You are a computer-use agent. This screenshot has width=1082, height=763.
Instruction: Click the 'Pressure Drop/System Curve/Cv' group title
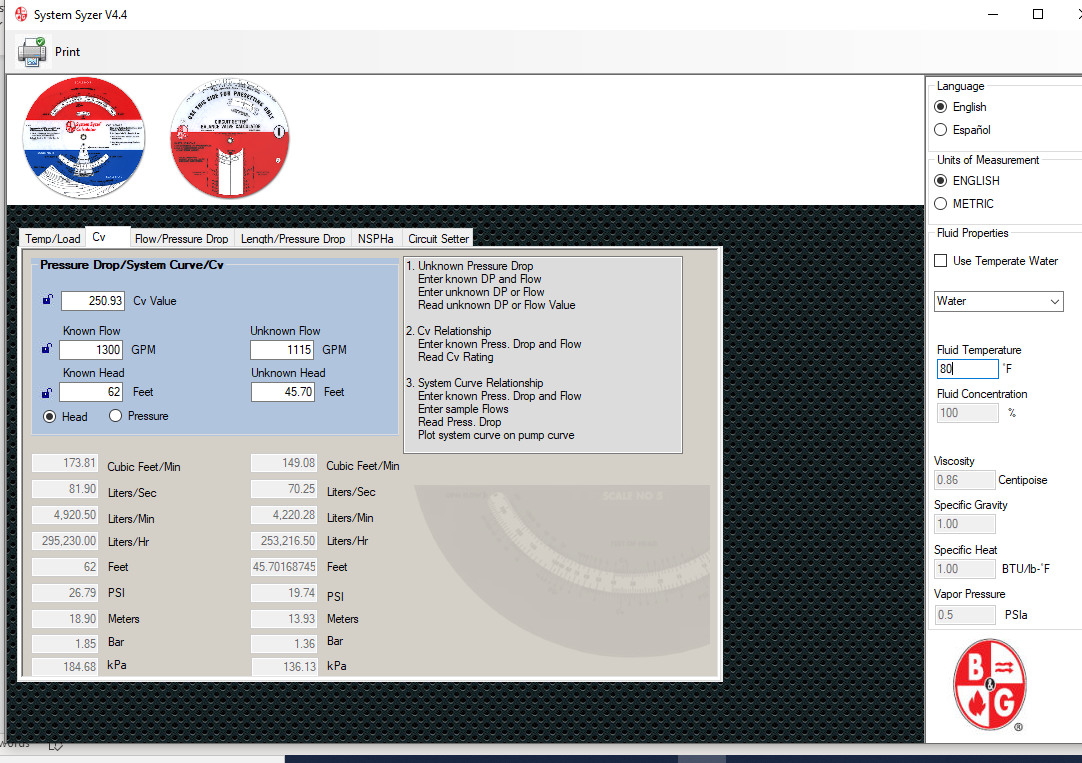(x=132, y=265)
